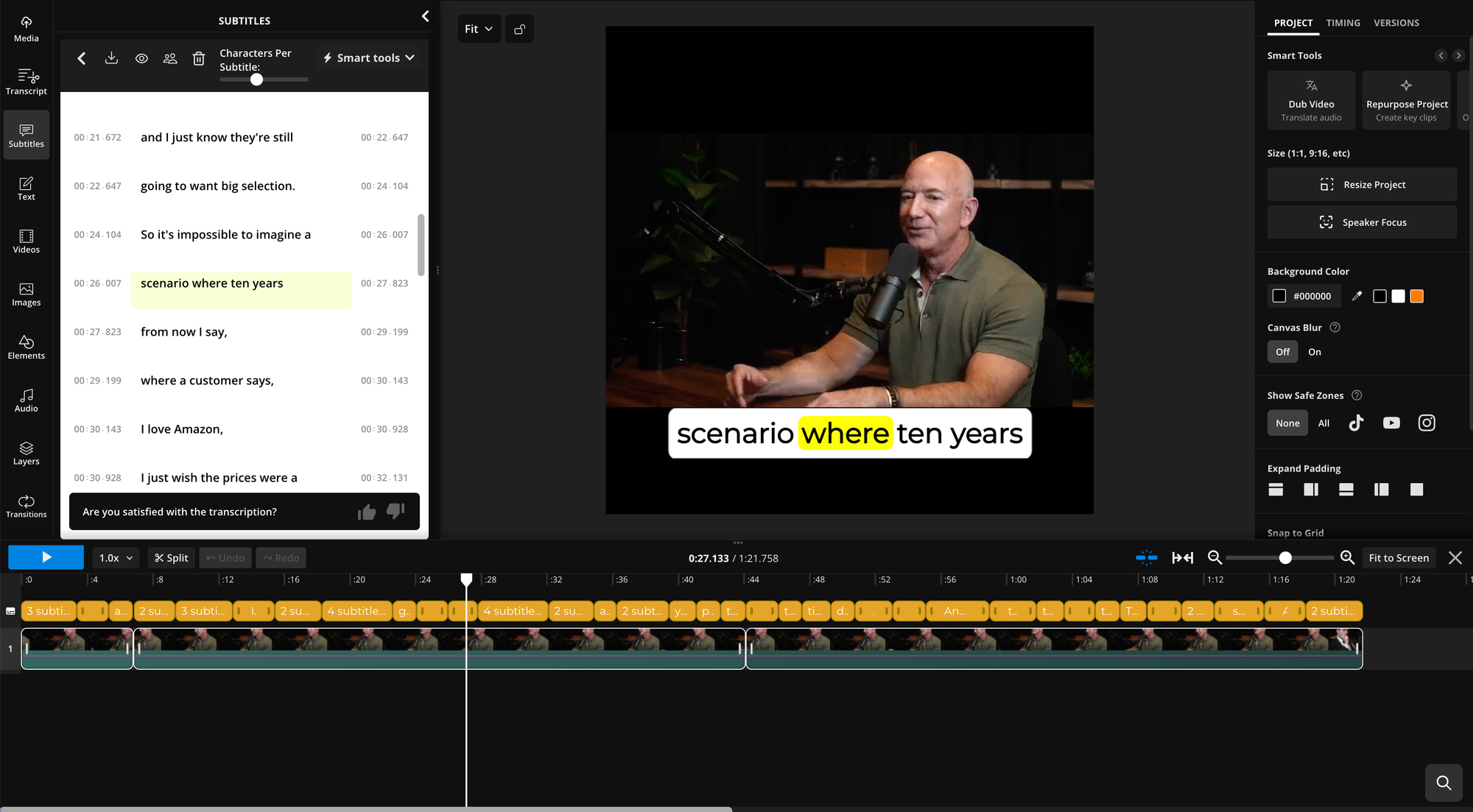Expand the Smart tools dropdown
Viewport: 1473px width, 812px height.
[x=369, y=58]
